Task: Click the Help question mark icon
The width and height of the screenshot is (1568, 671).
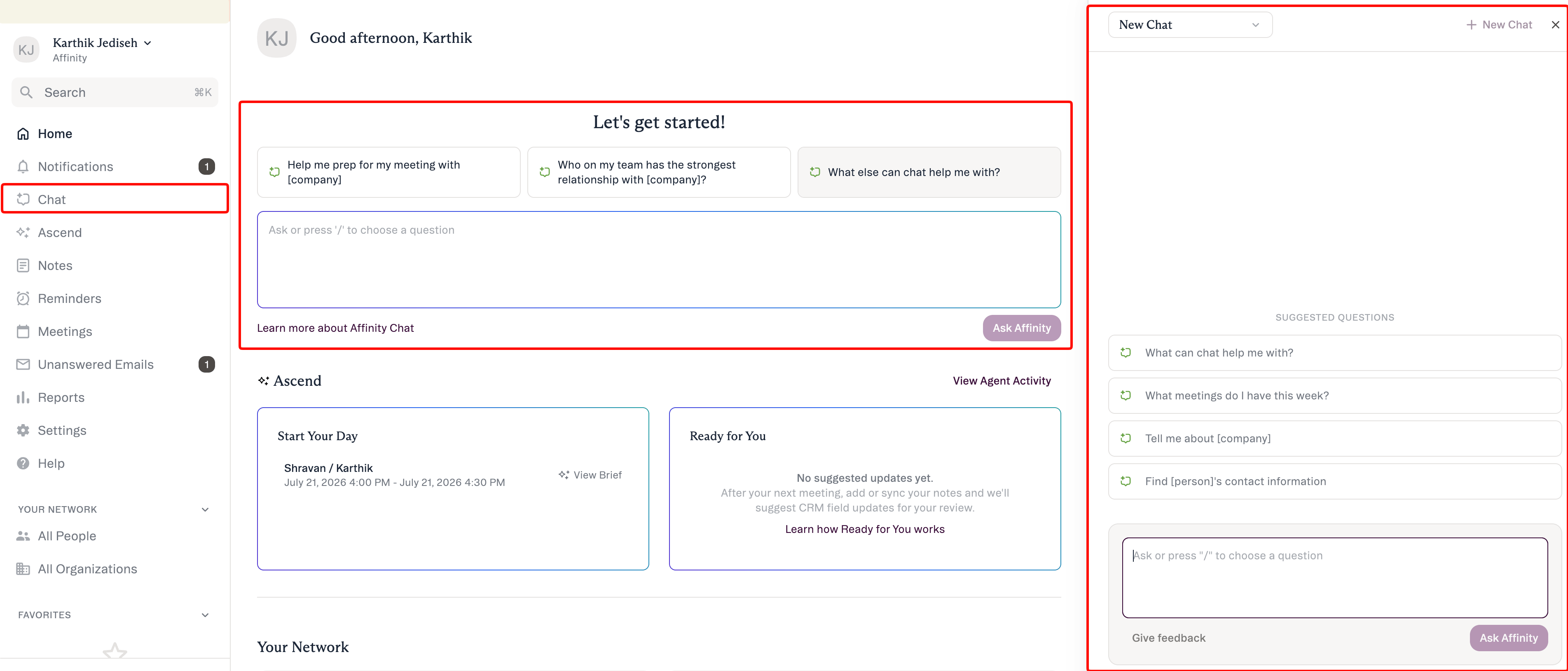Action: tap(23, 463)
